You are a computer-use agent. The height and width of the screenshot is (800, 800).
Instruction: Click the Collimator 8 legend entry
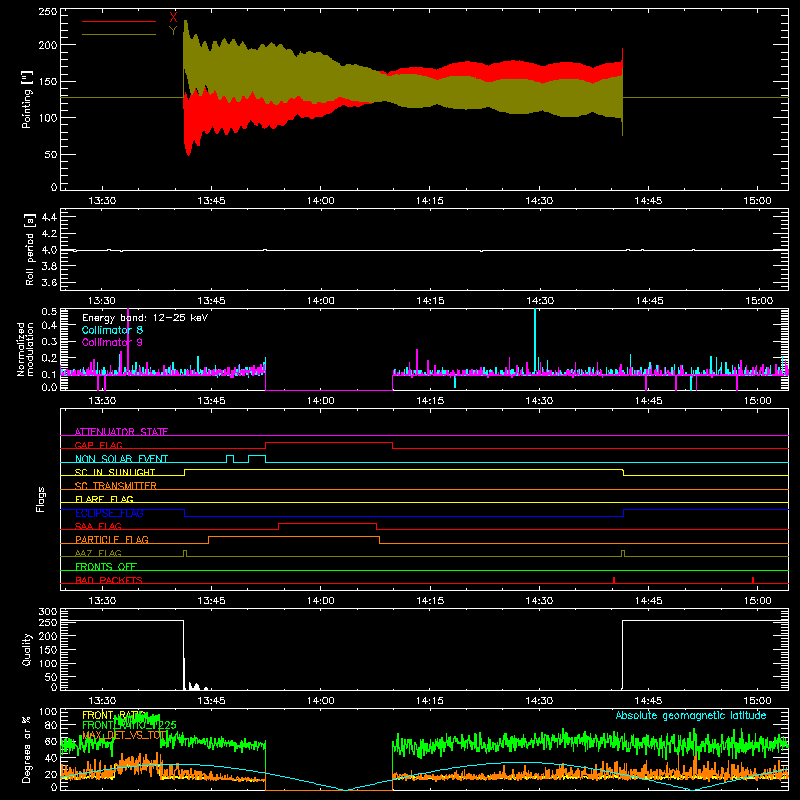112,330
